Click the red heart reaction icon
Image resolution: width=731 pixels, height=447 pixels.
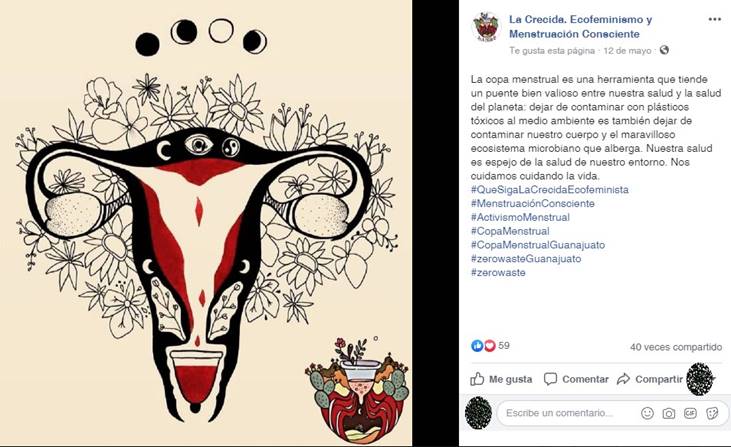click(x=489, y=345)
